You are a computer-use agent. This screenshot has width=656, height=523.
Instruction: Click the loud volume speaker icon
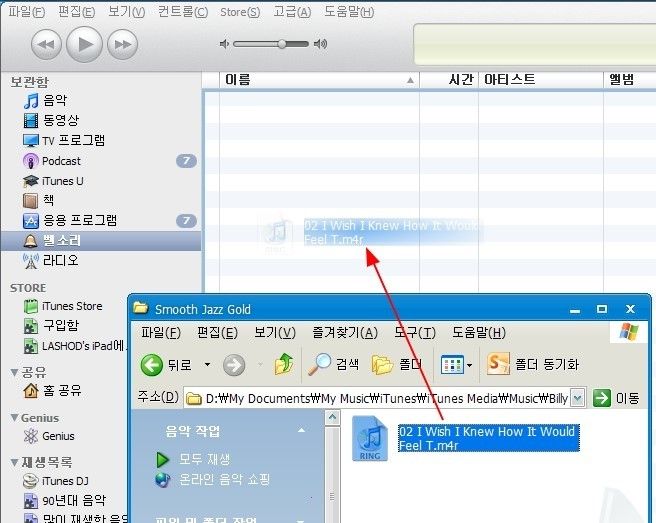(320, 44)
